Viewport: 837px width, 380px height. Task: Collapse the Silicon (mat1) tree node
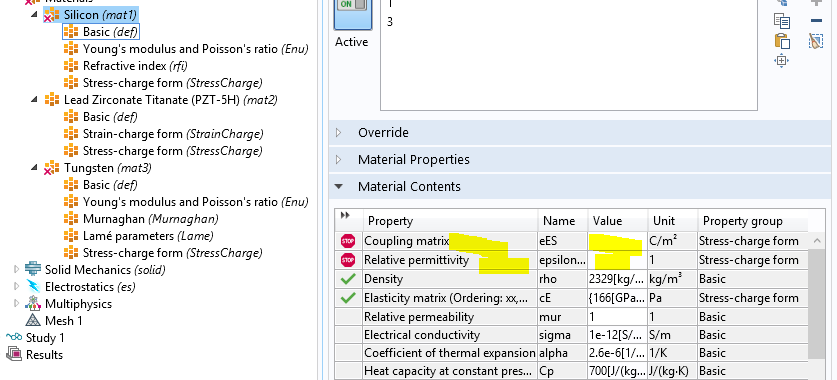tap(34, 14)
